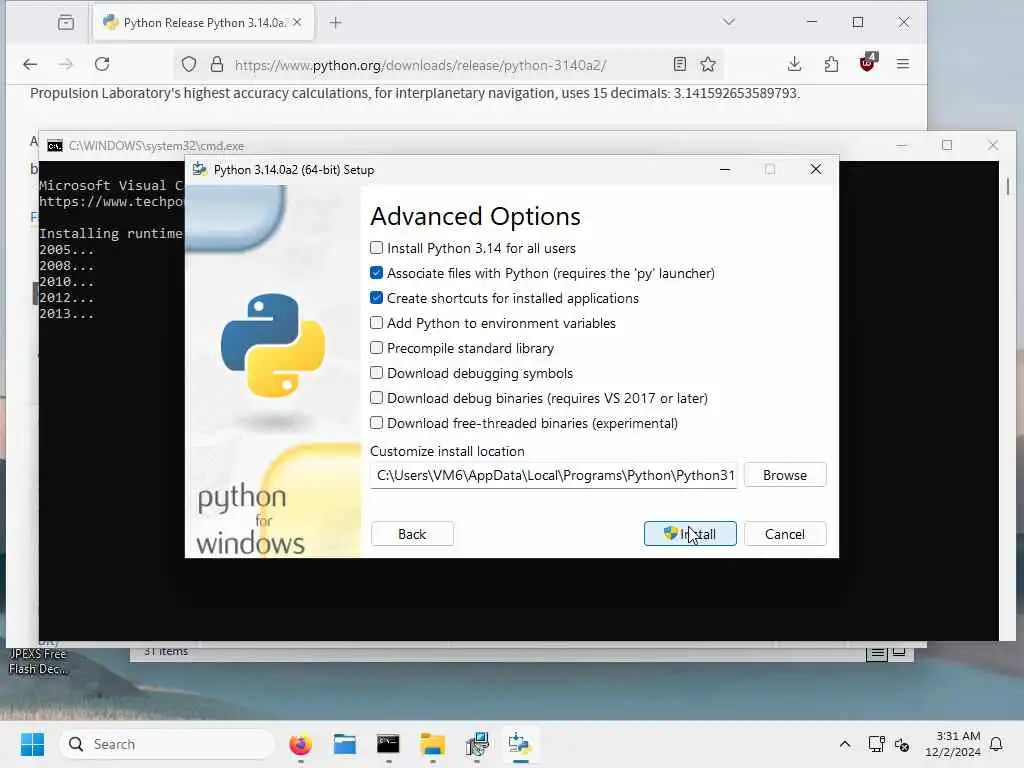Toggle reader view icon in address bar

pyautogui.click(x=680, y=64)
